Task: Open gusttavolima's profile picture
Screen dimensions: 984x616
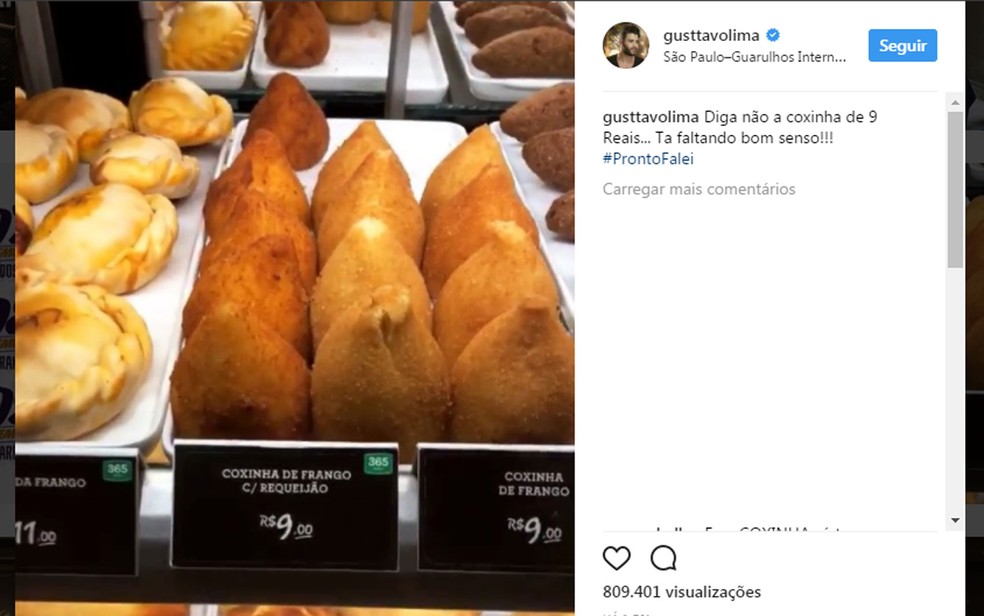Action: point(626,45)
